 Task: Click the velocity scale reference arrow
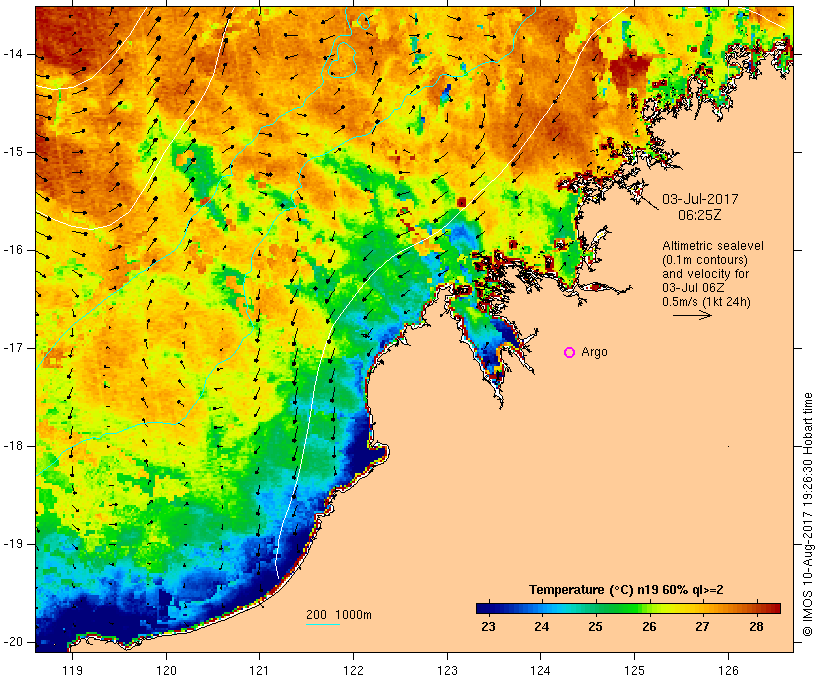[x=692, y=315]
